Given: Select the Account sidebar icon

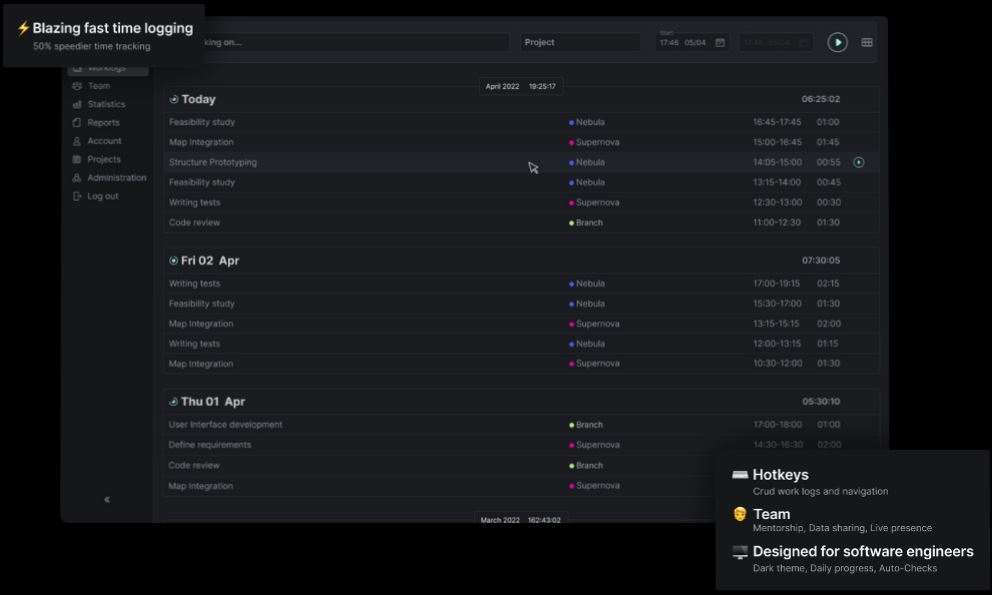Looking at the screenshot, I should 77,140.
